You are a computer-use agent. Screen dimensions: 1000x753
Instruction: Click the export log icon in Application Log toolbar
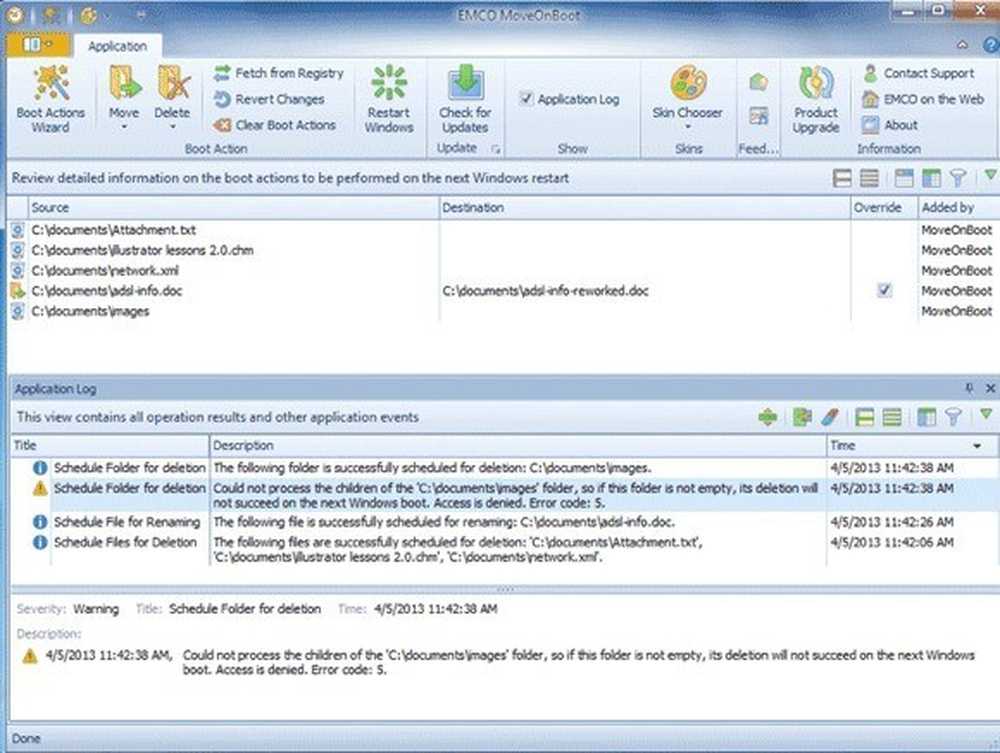click(x=802, y=417)
